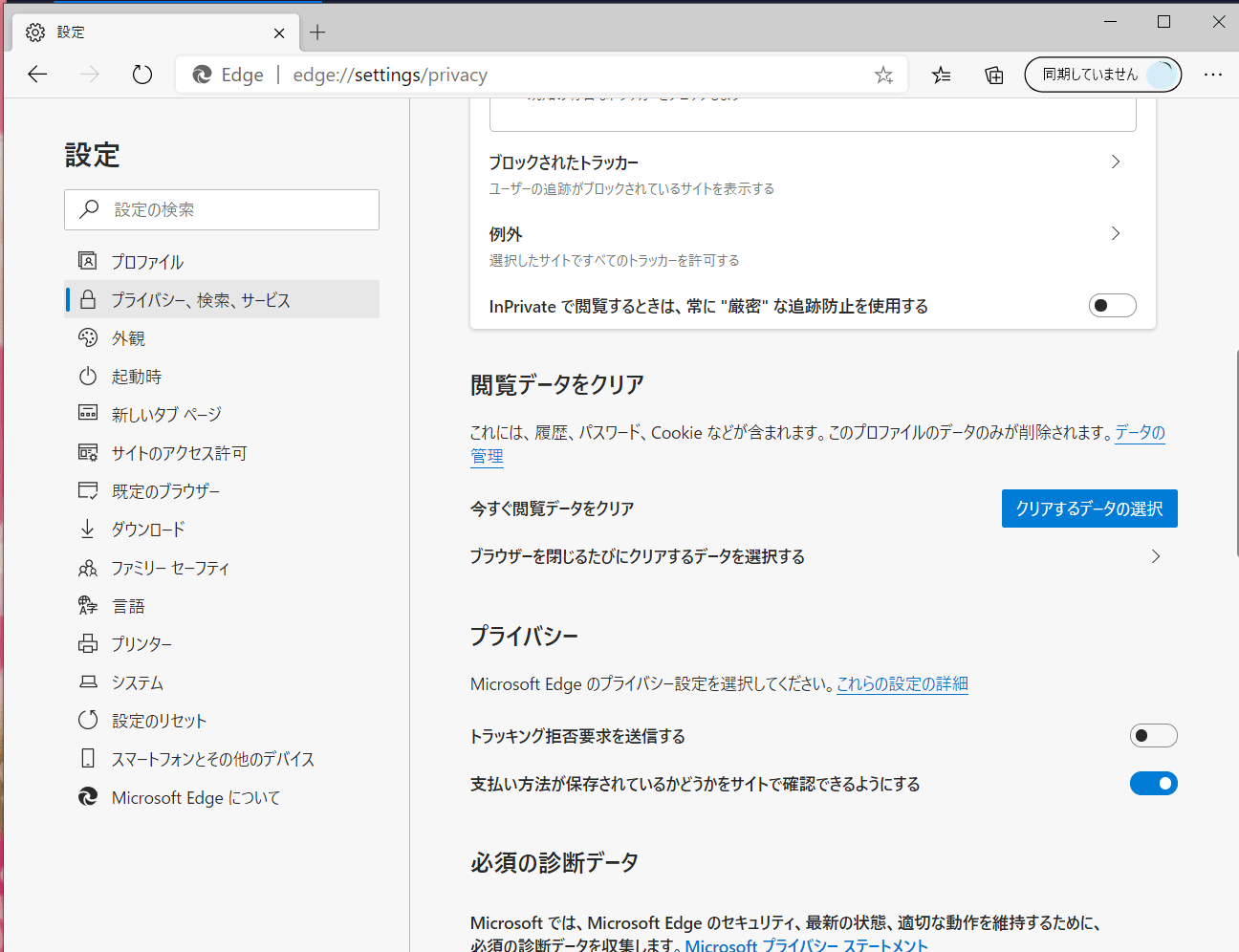Click 同期していません profile button
This screenshot has height=952, width=1239.
pos(1103,75)
